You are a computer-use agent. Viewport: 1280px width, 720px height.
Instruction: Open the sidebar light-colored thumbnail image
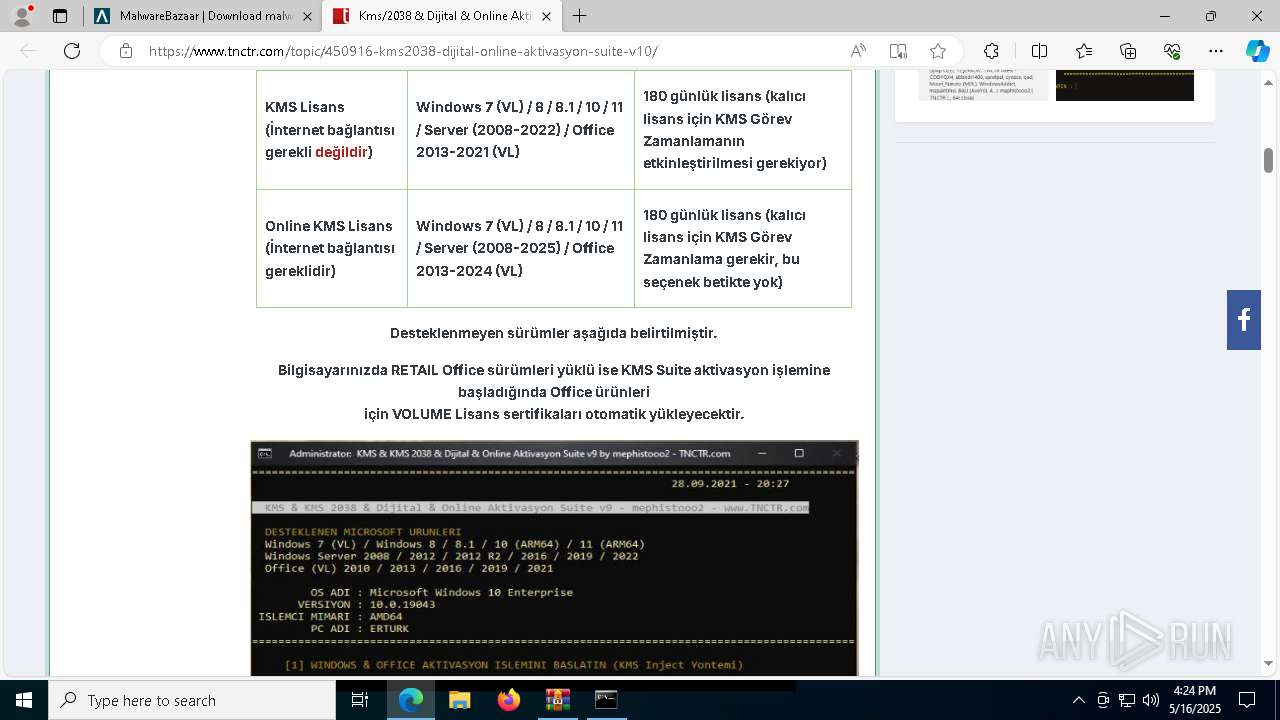pos(983,85)
